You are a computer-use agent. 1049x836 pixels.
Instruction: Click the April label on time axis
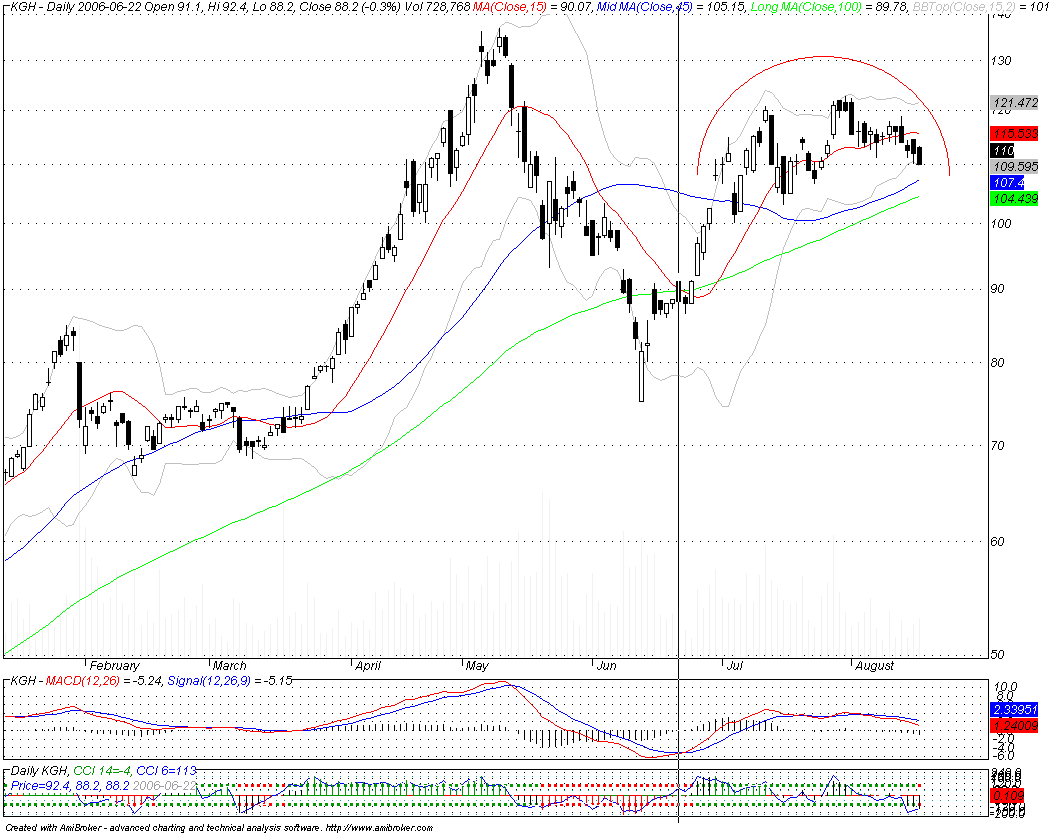tap(368, 665)
